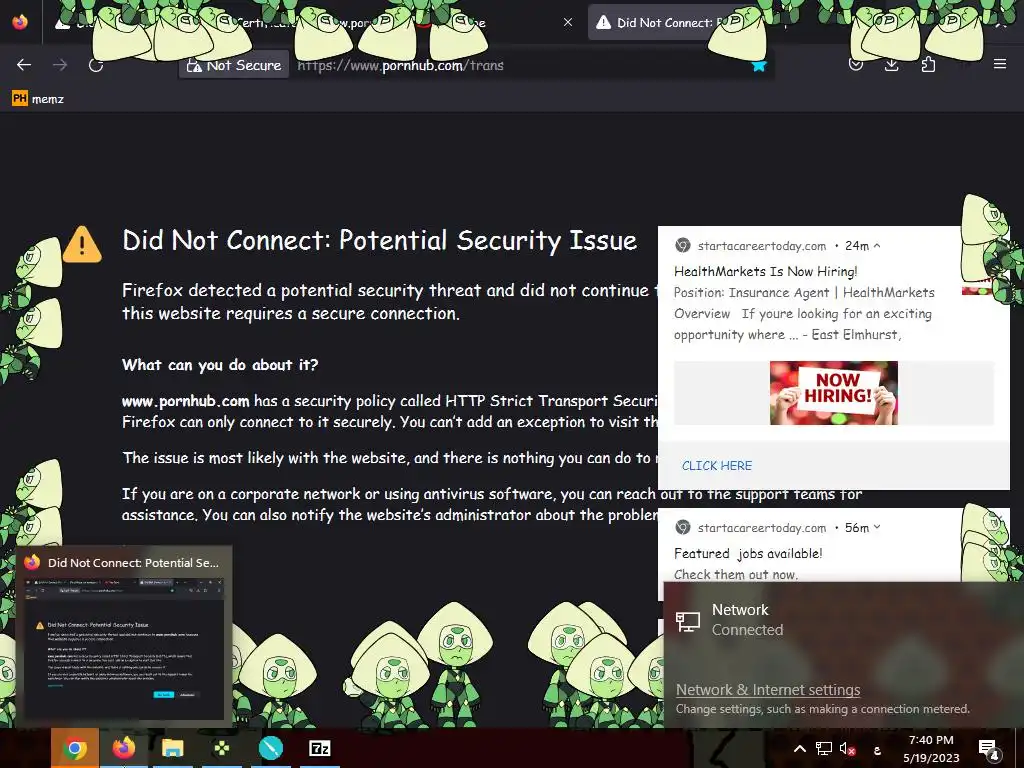Show hidden system tray icons chevron
This screenshot has width=1024, height=768.
(799, 749)
